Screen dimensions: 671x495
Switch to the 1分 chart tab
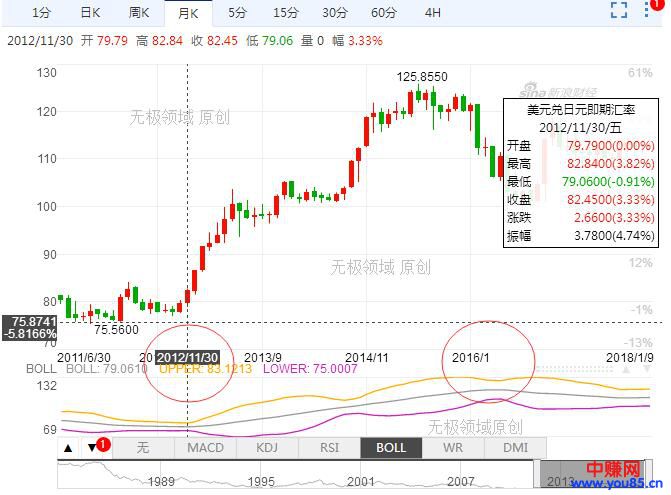click(41, 12)
